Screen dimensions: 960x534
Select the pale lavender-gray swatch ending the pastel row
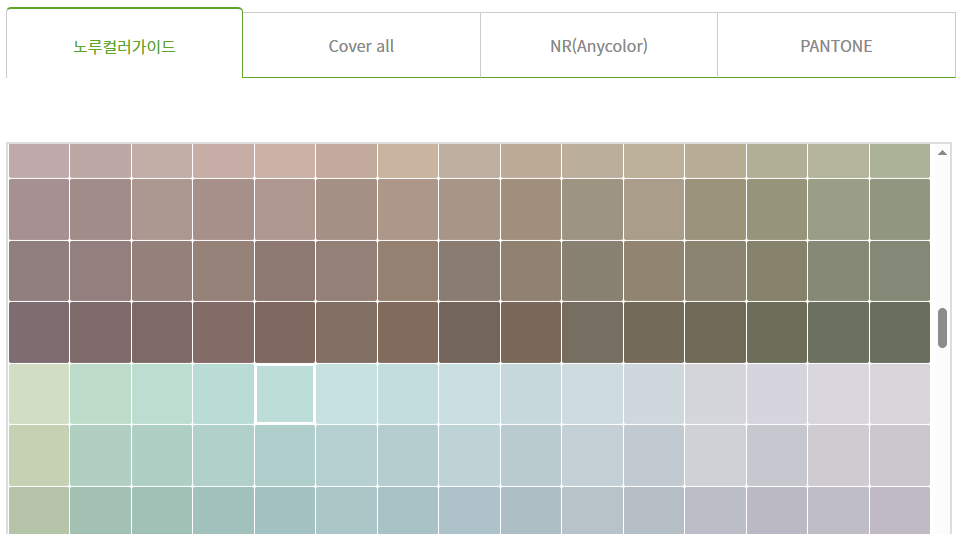(x=899, y=394)
